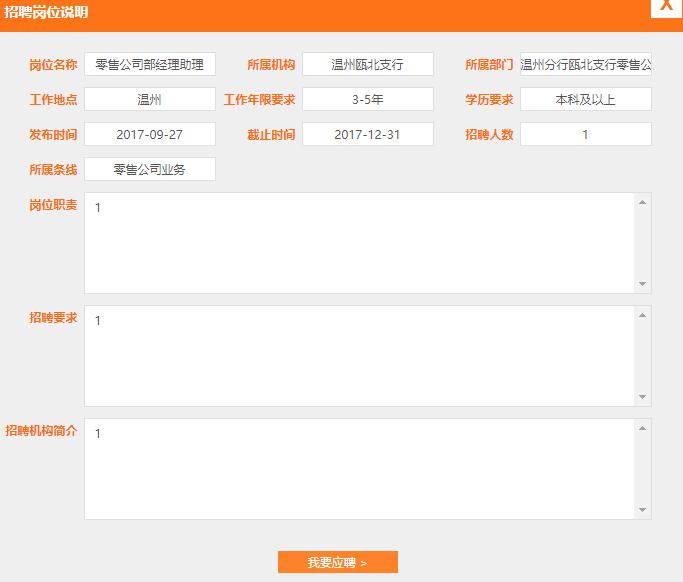Focus the 工作地点 field showing 温州
Viewport: 683px width, 582px height.
[x=150, y=100]
